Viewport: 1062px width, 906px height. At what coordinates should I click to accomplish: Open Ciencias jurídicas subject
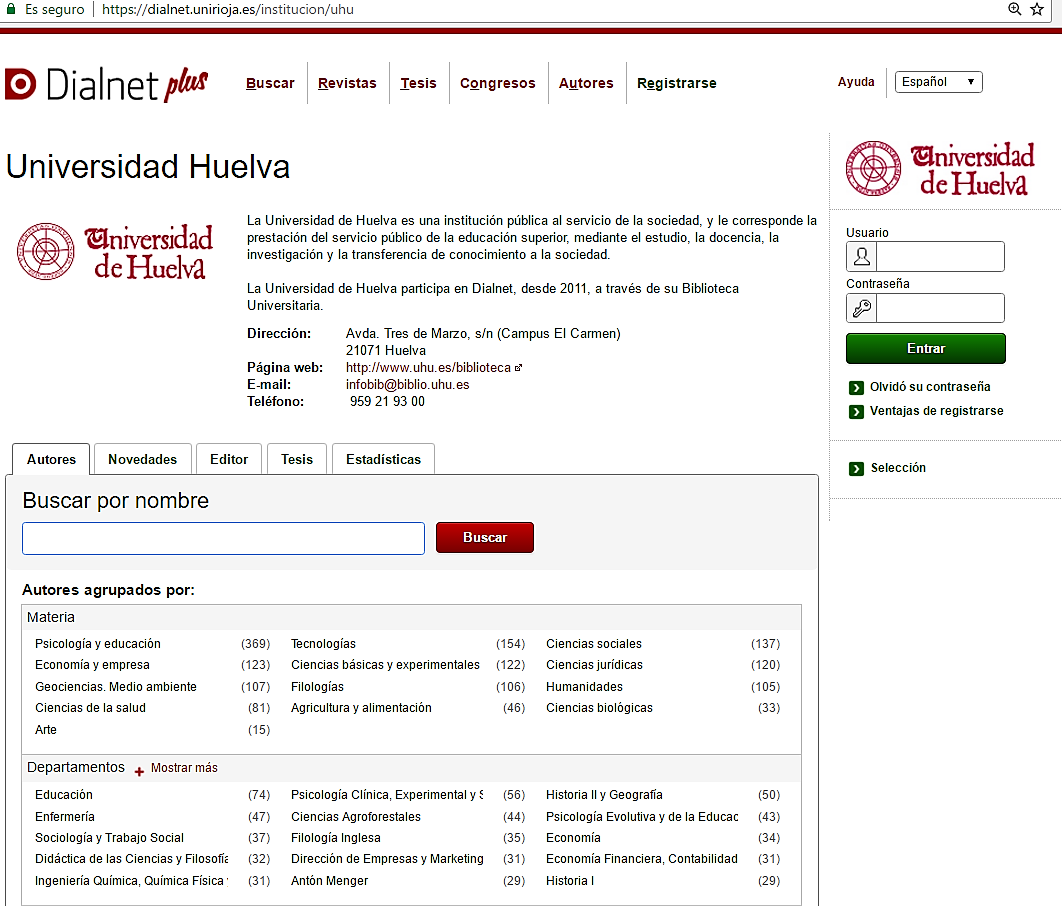tap(594, 665)
